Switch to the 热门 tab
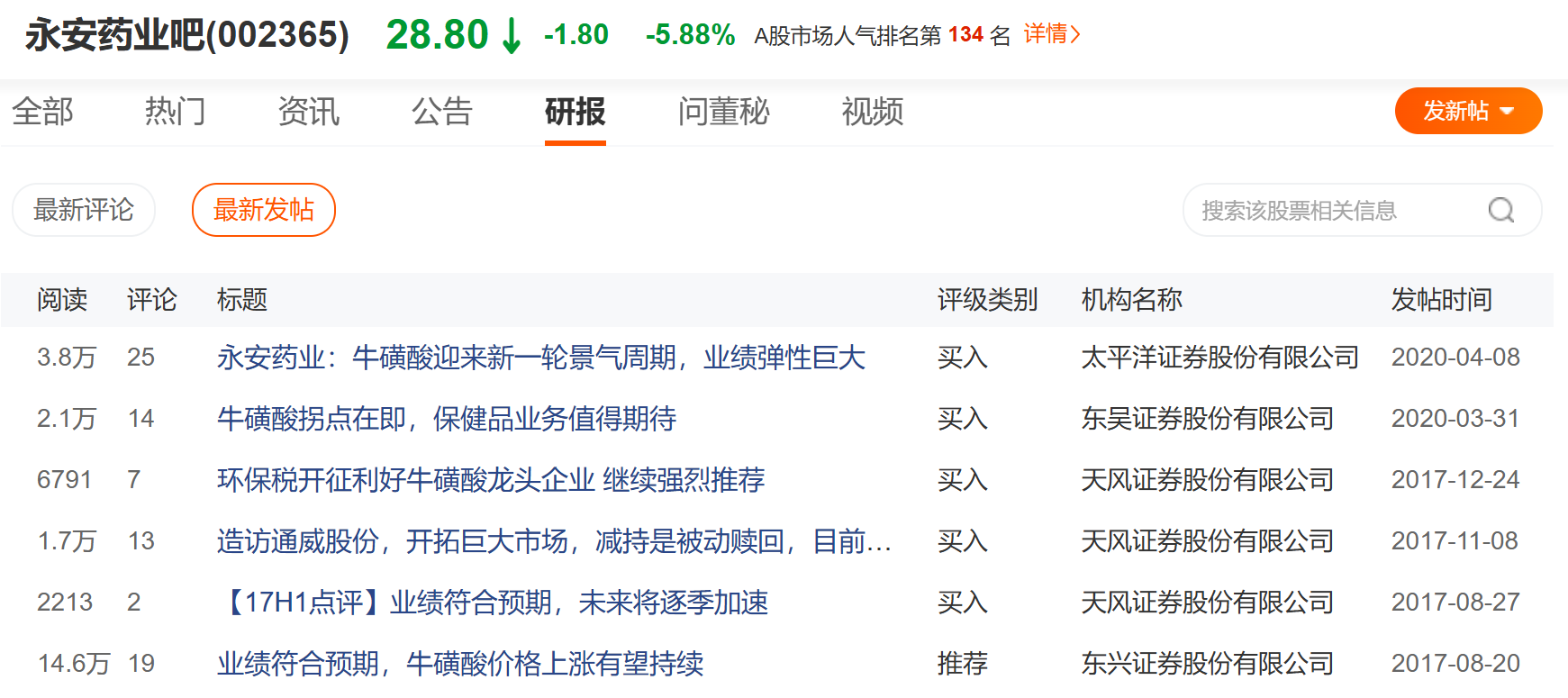This screenshot has width=1568, height=698. tap(176, 112)
